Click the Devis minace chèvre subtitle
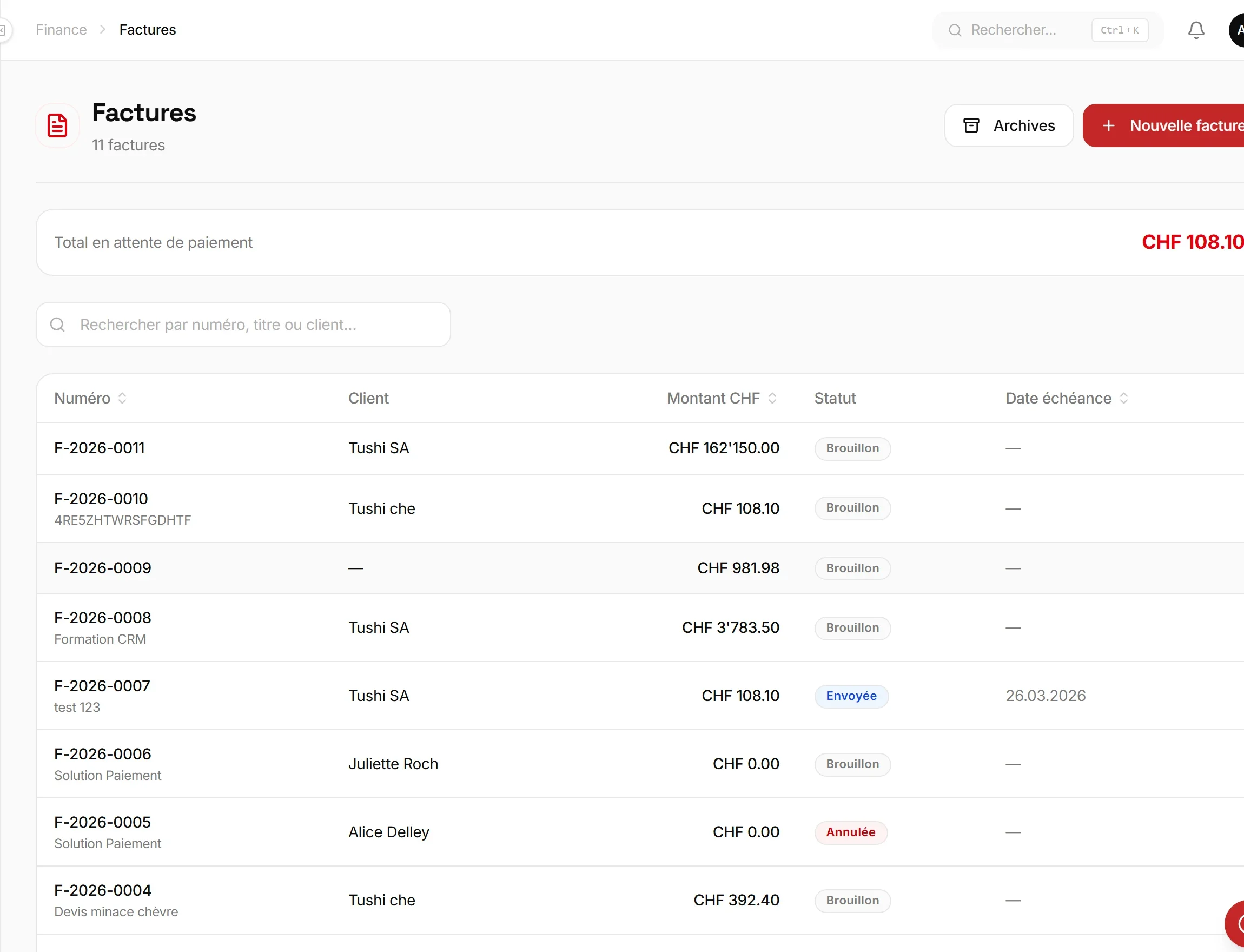This screenshot has width=1244, height=952. [x=116, y=912]
